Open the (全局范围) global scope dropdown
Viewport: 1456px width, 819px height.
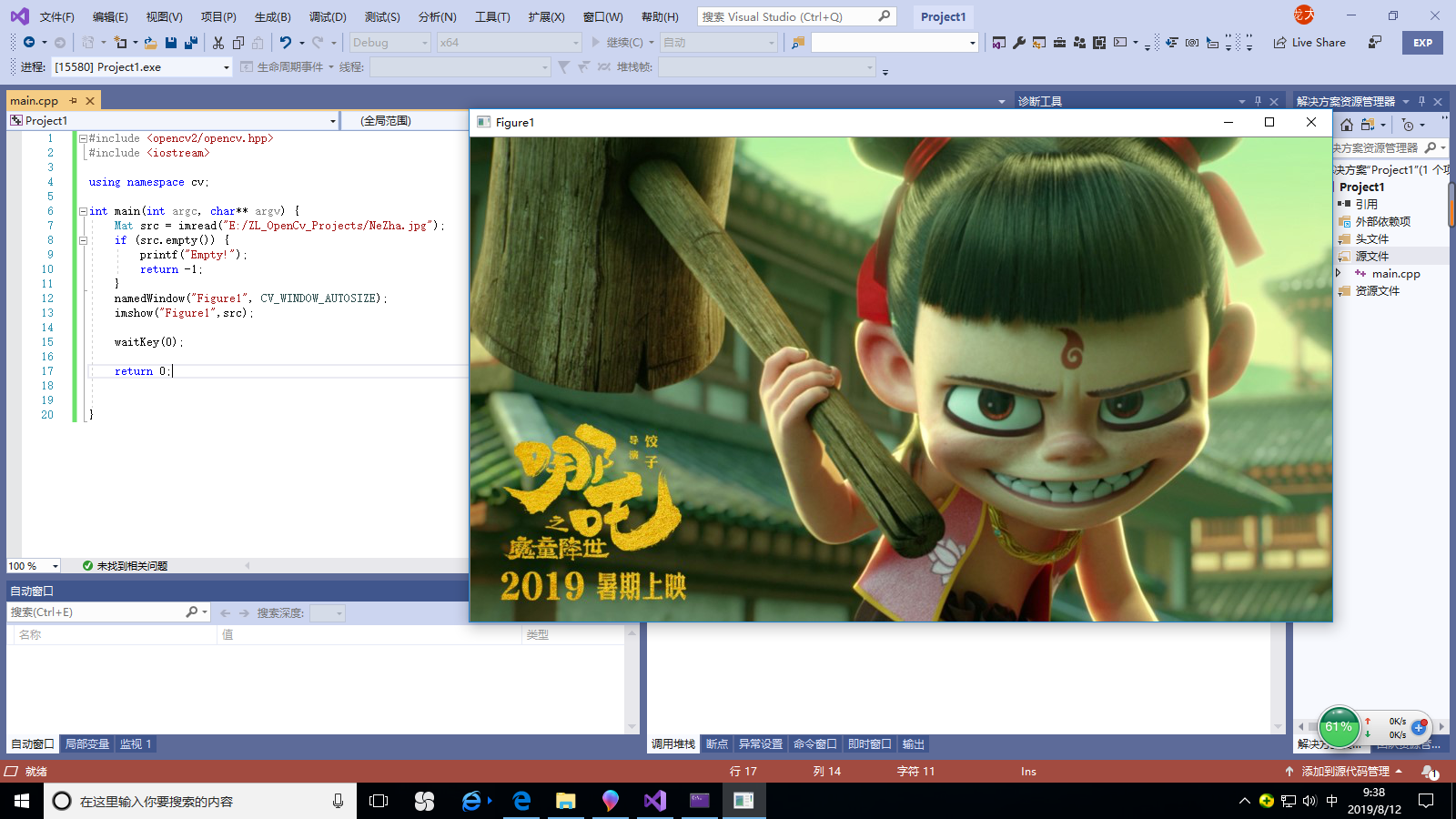[x=405, y=120]
